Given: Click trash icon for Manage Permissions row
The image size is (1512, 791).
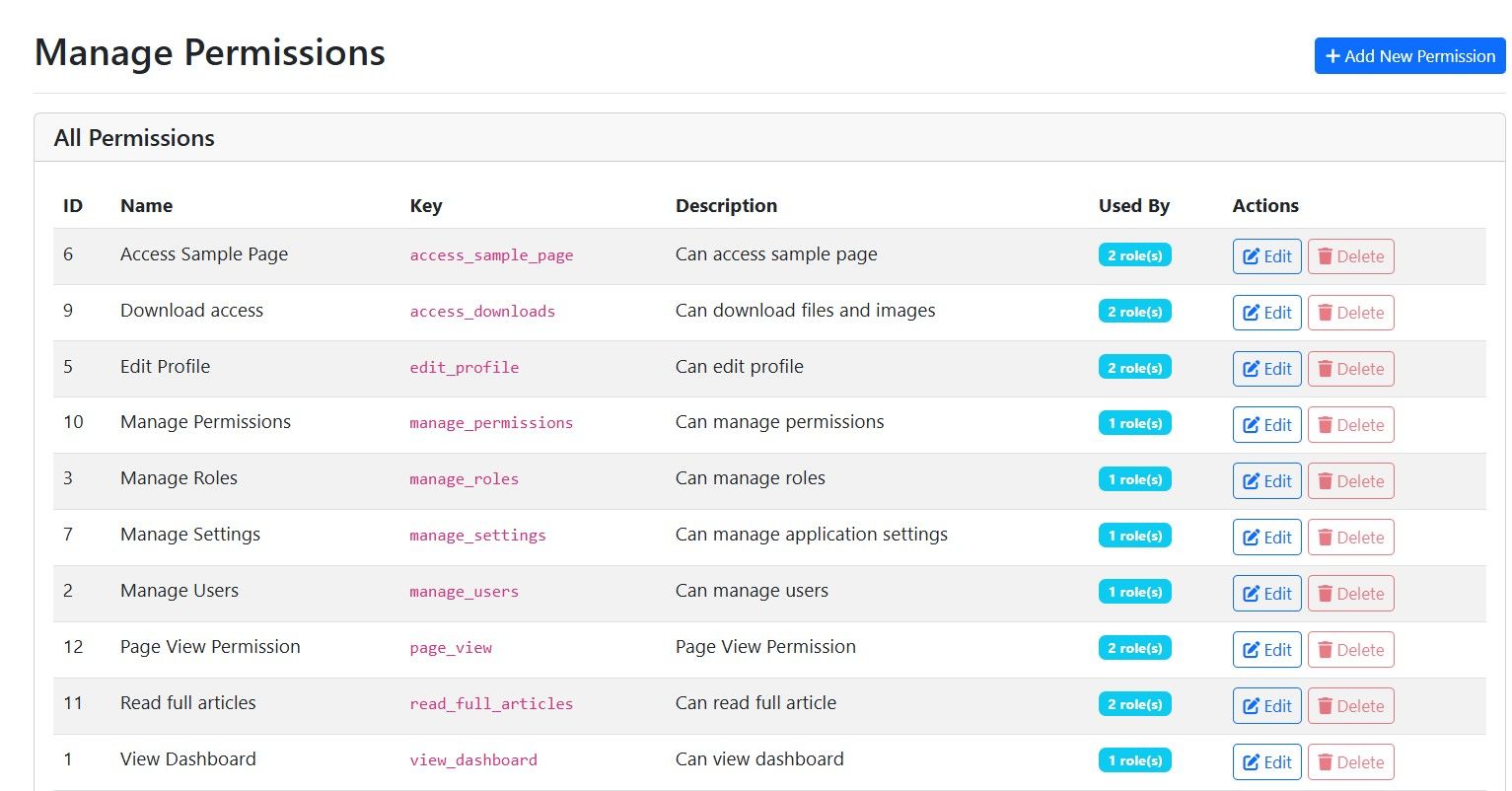Looking at the screenshot, I should pos(1326,425).
